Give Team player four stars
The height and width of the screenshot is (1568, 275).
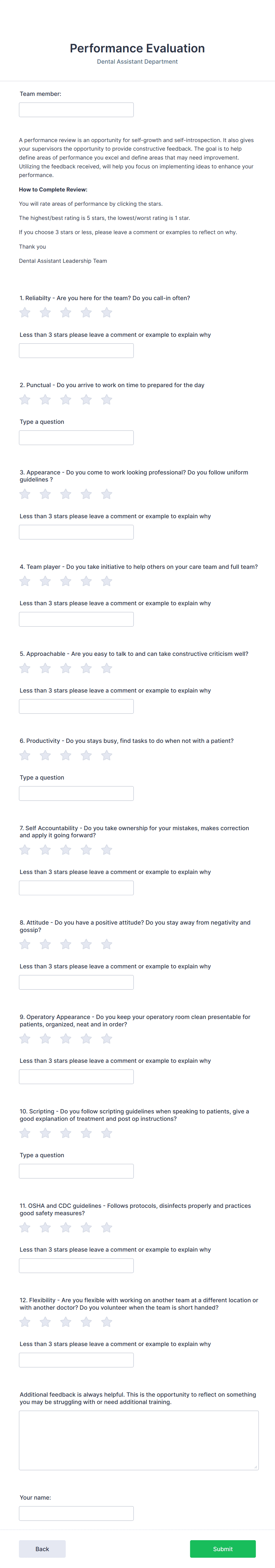tap(86, 581)
